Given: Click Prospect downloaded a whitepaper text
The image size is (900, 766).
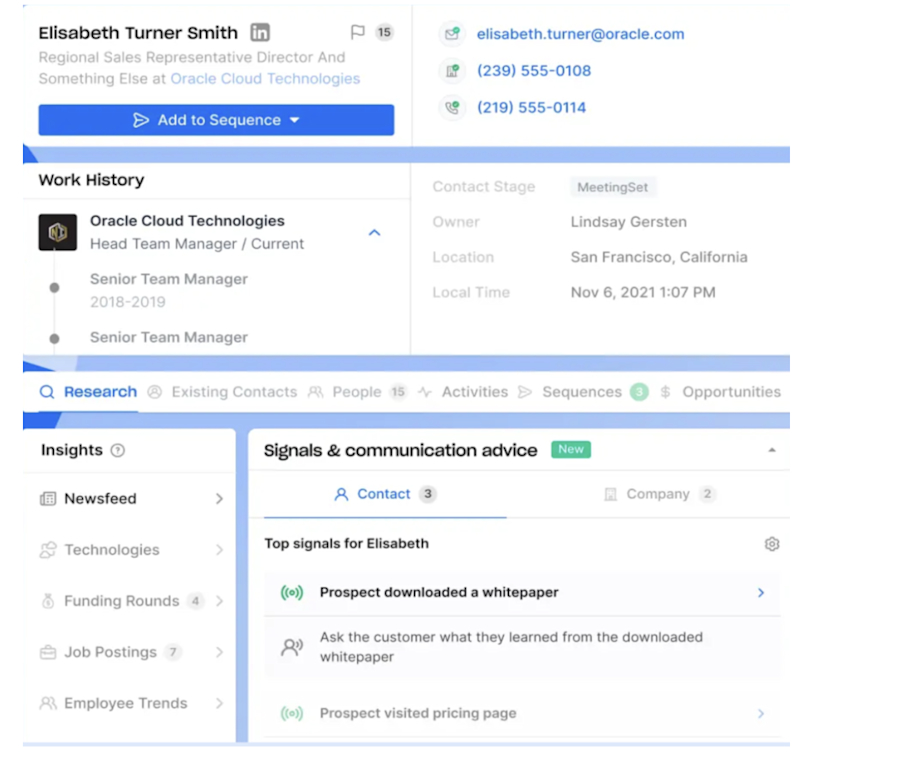Looking at the screenshot, I should pyautogui.click(x=439, y=592).
